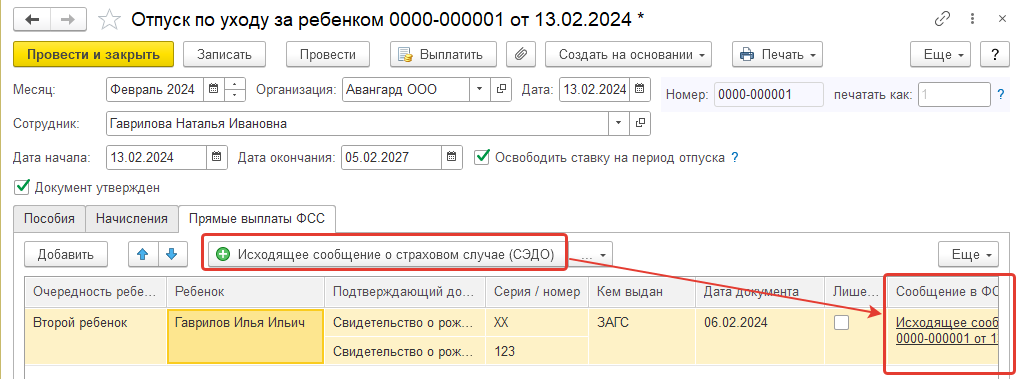Screen dimensions: 1019x379
Task: Expand the dropdown with three dots next to СЭДО
Action: [x=591, y=254]
